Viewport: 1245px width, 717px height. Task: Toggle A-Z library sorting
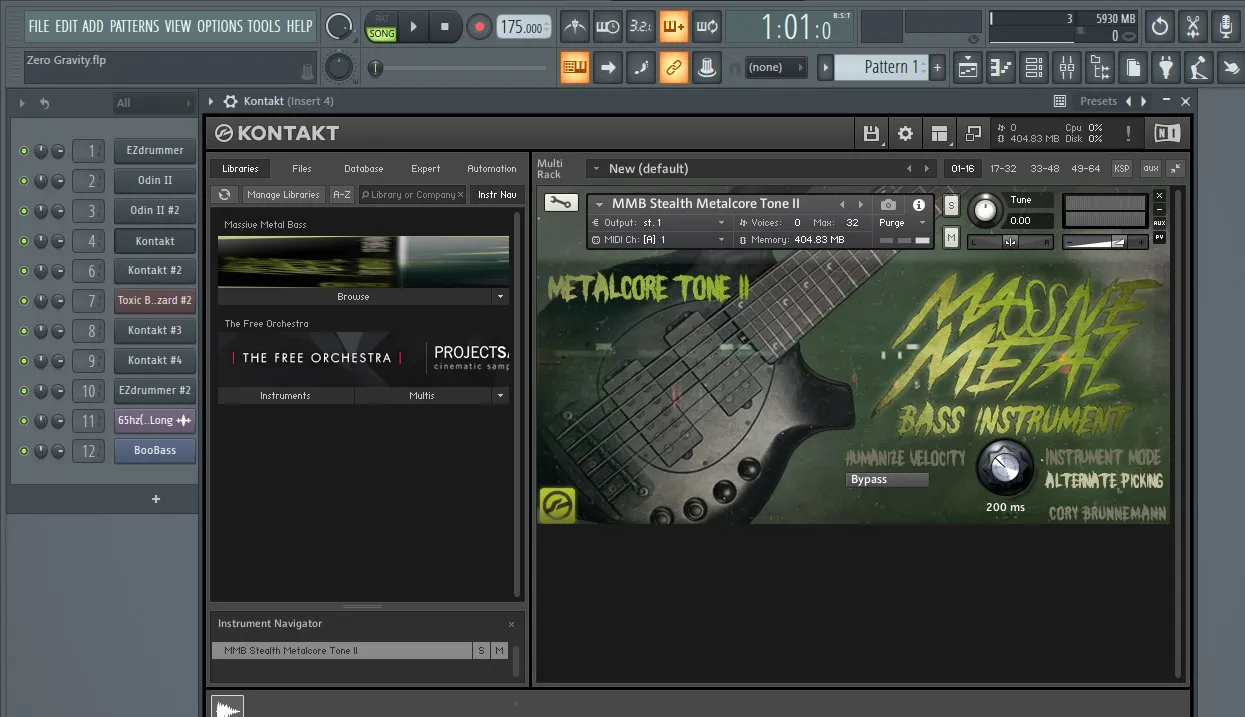(342, 194)
